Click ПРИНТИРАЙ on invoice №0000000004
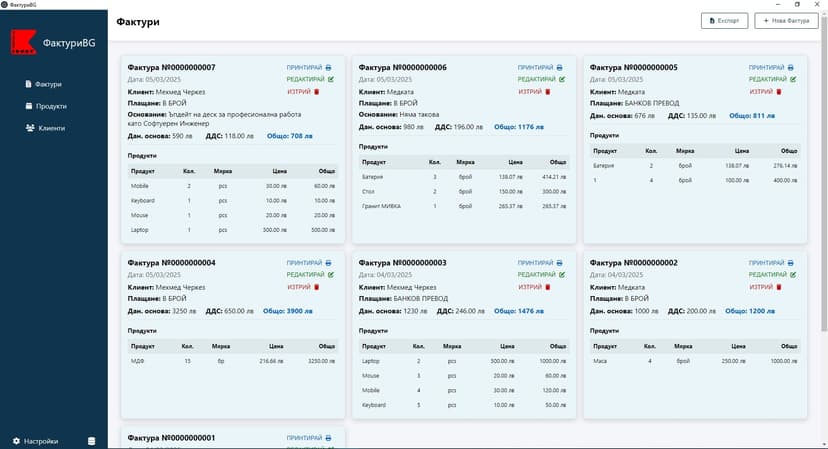 coord(306,263)
